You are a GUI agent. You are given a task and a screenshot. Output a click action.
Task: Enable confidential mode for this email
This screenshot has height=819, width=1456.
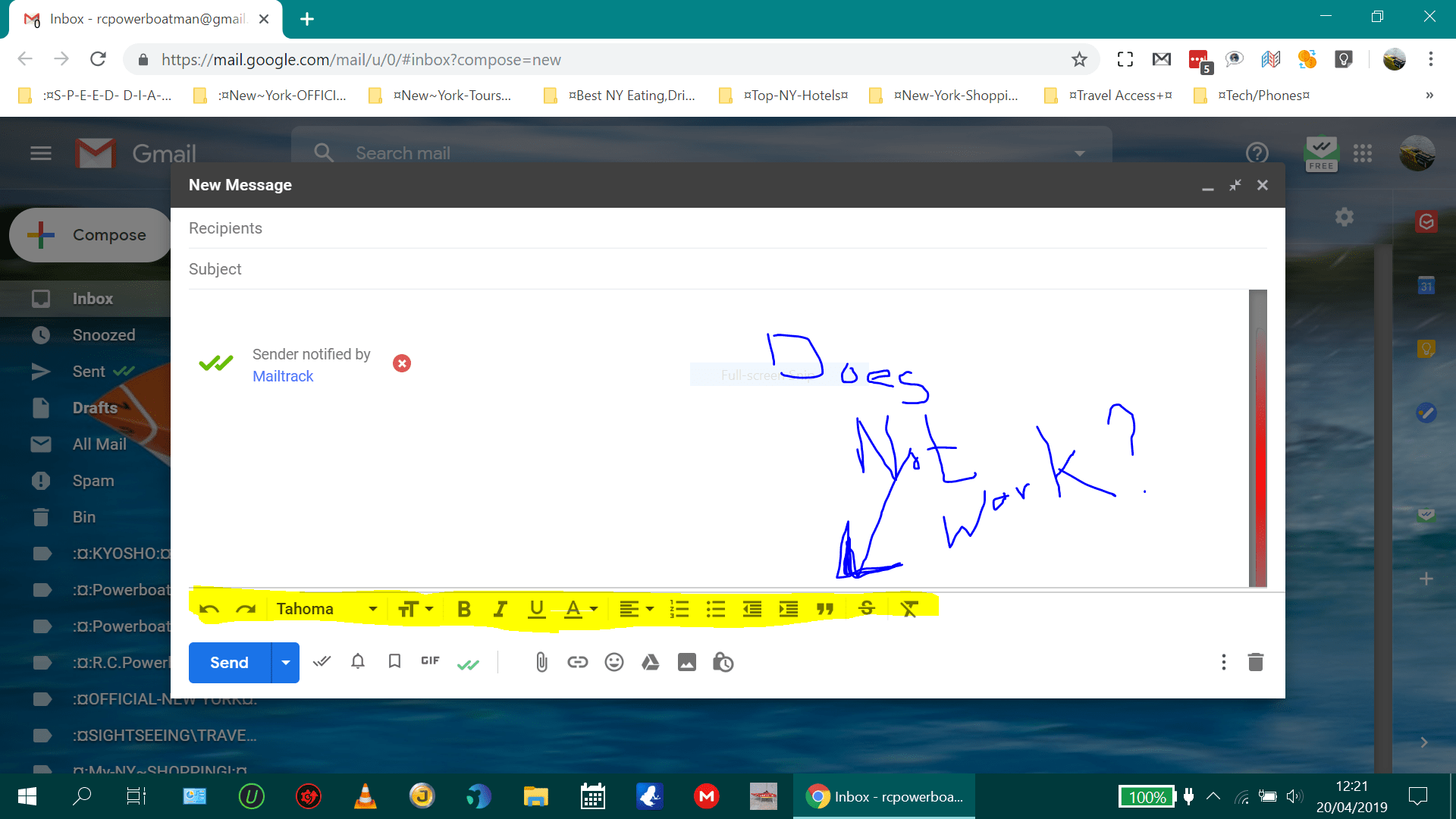(x=723, y=662)
